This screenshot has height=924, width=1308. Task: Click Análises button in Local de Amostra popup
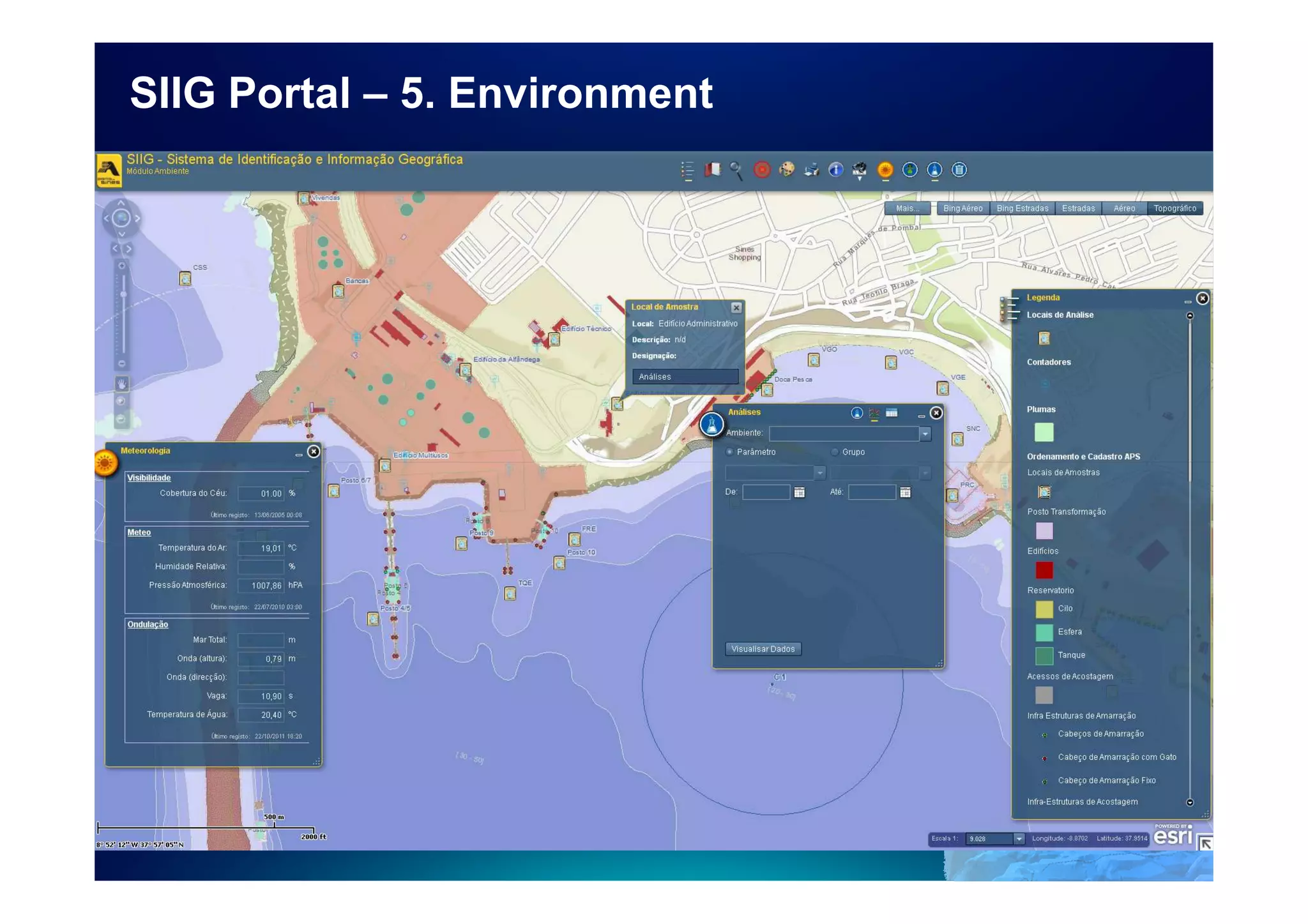point(685,377)
